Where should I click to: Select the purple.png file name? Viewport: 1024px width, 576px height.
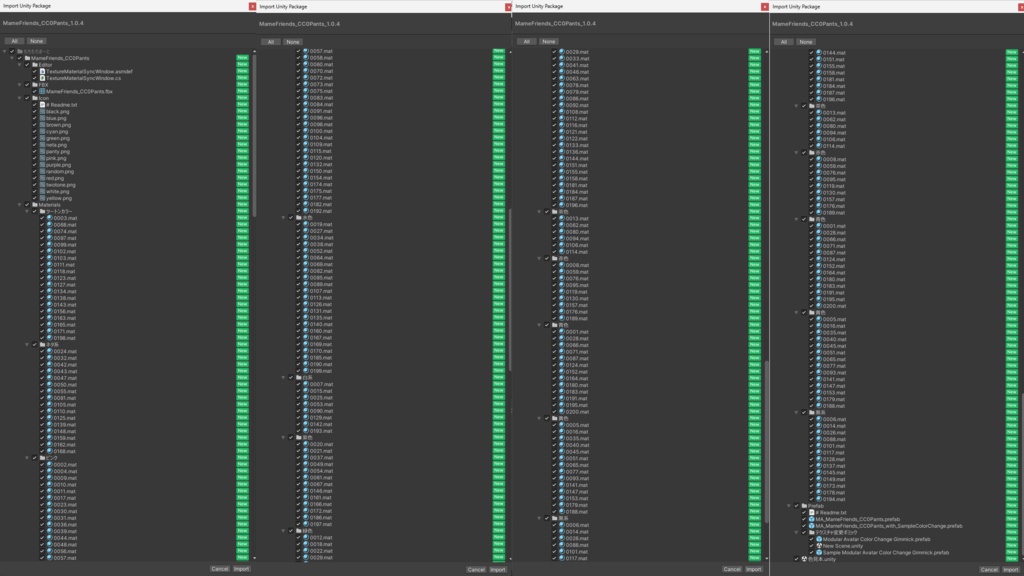pos(59,165)
